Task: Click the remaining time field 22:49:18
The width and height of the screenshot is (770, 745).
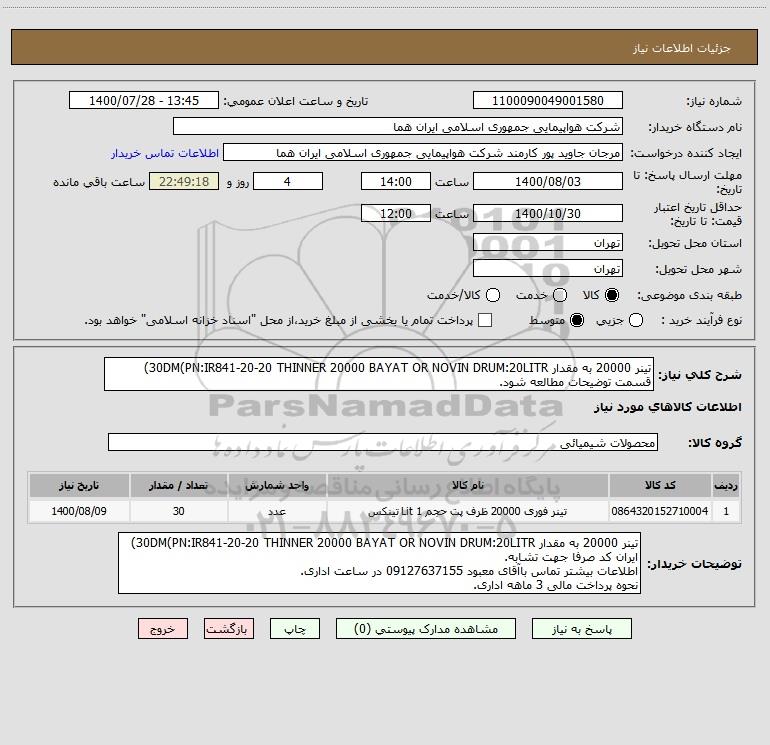Action: click(x=184, y=181)
